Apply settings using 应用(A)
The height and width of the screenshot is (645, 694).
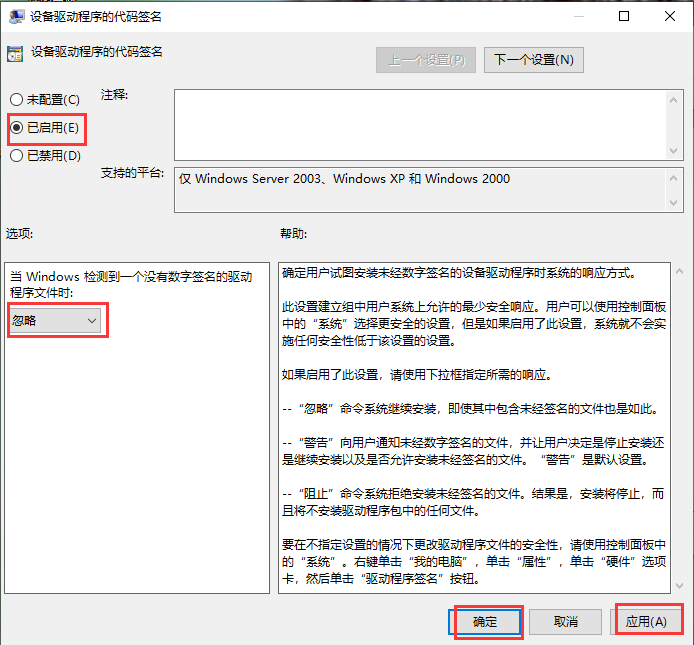(646, 621)
